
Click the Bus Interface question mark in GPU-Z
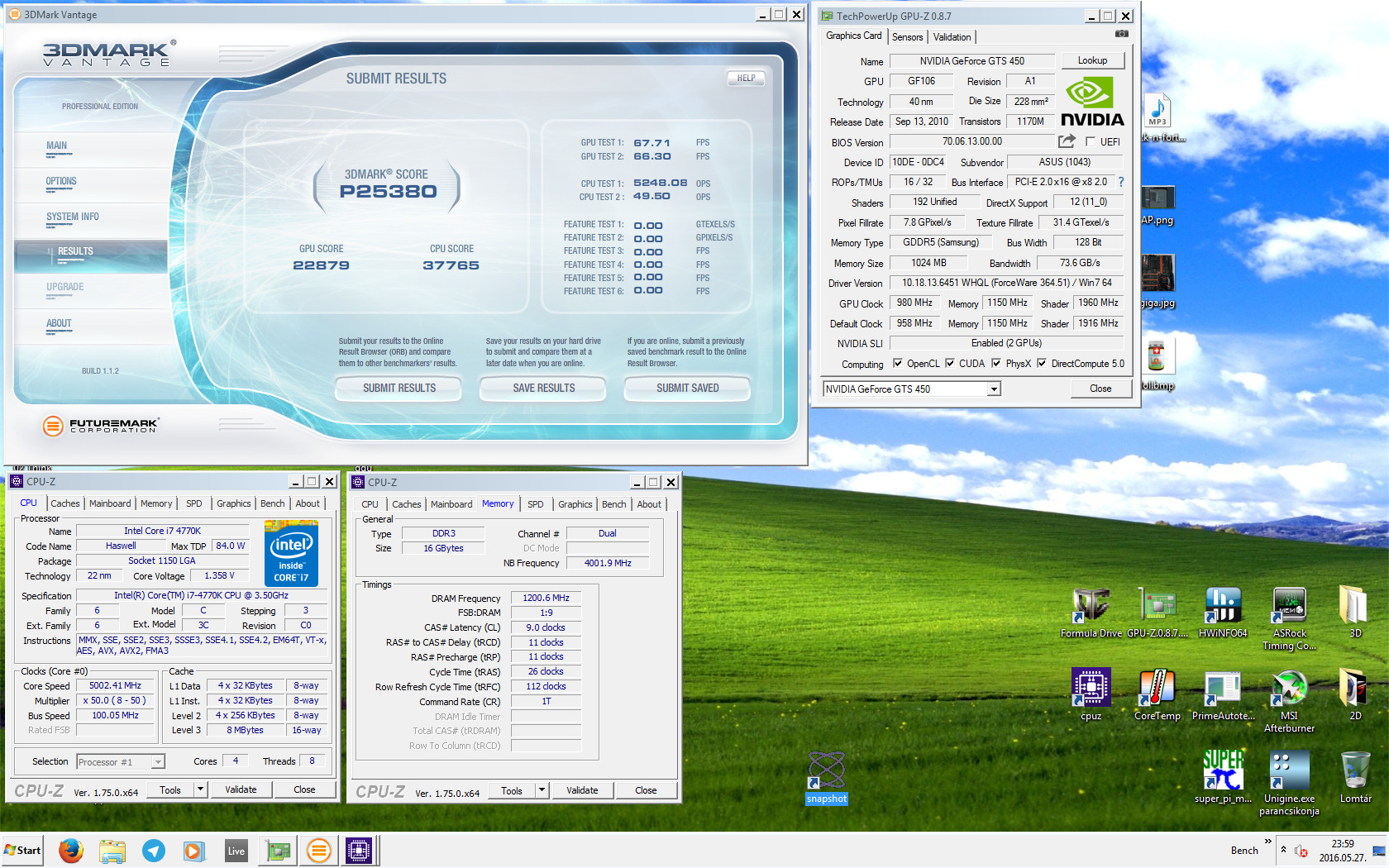pos(1121,182)
